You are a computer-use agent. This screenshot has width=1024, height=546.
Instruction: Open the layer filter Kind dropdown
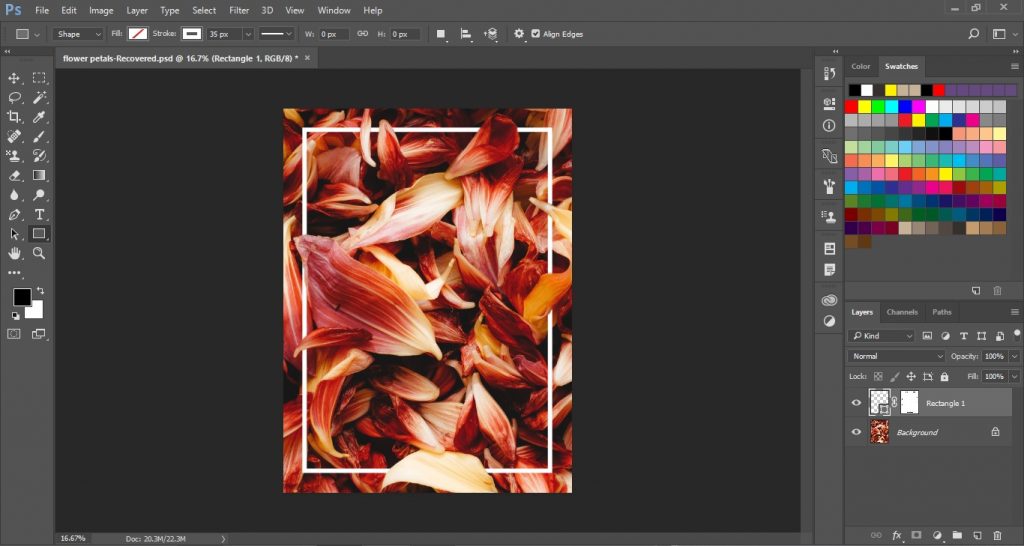tap(881, 336)
